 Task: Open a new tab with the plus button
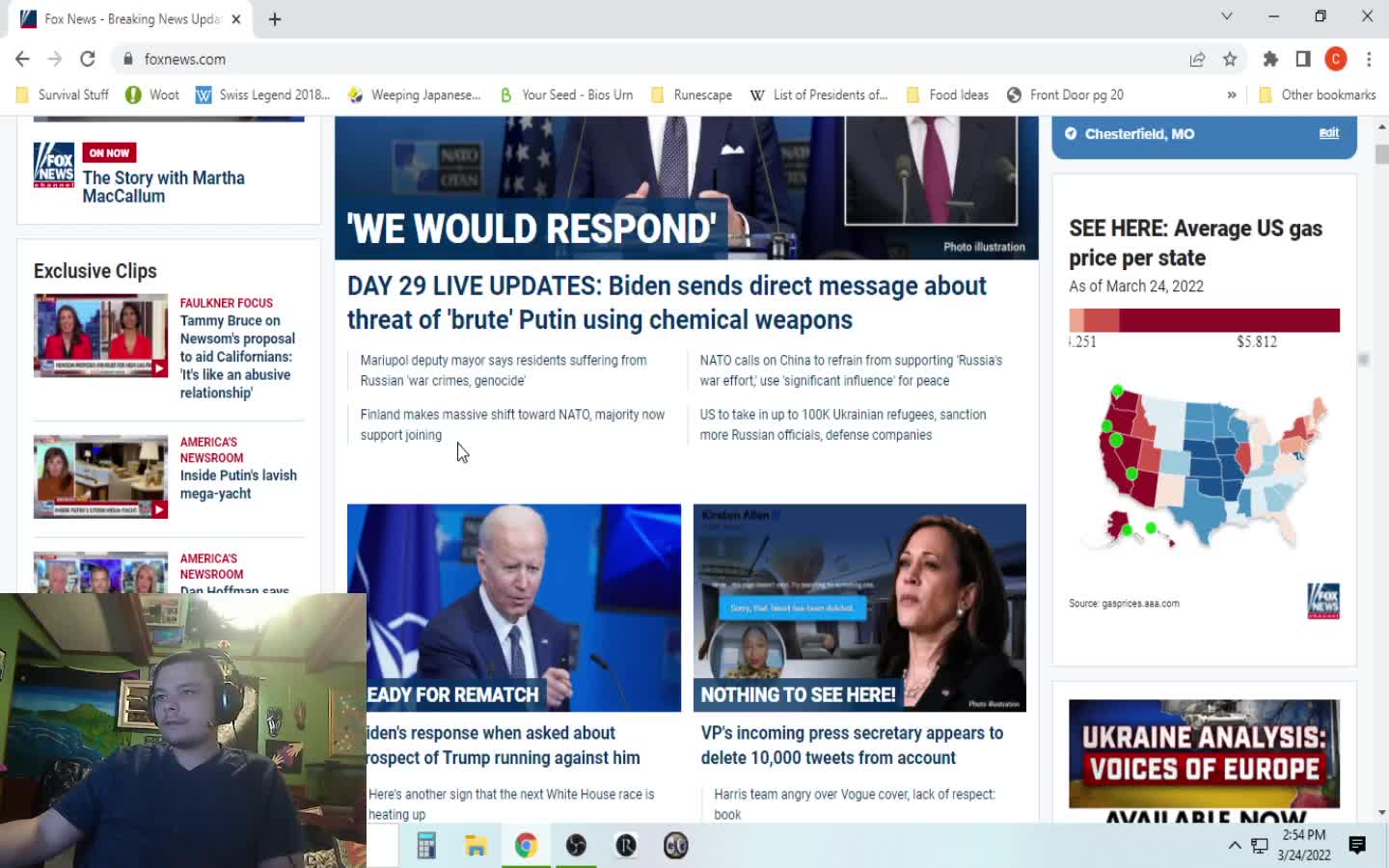point(275,19)
